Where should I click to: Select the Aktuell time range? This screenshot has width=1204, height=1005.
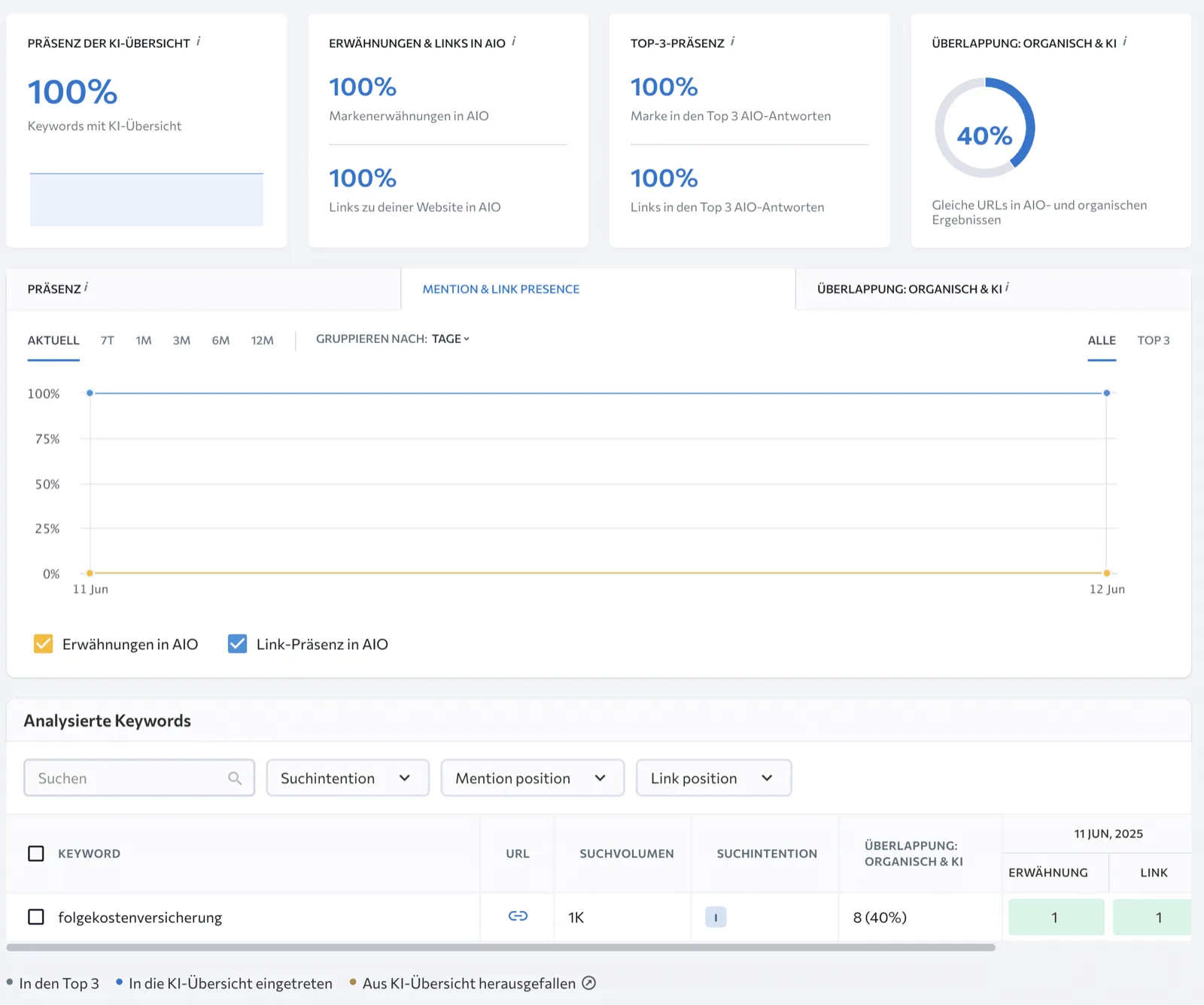pyautogui.click(x=53, y=341)
